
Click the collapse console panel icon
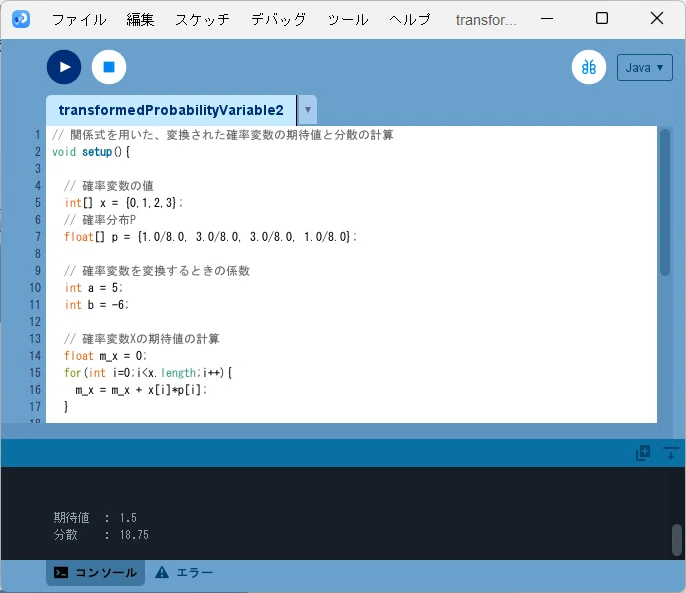(670, 453)
